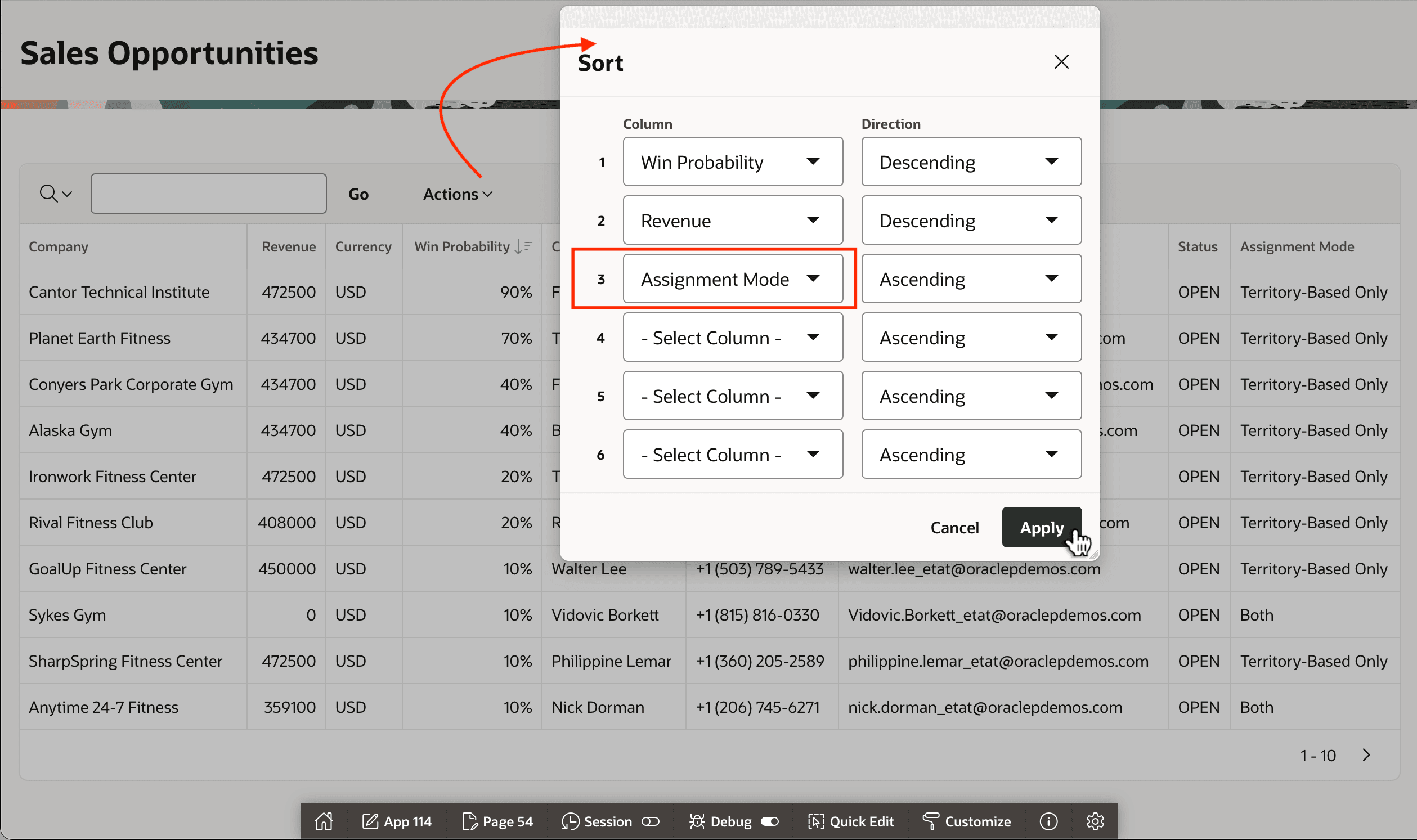The width and height of the screenshot is (1417, 840).
Task: Open the sort 5 Select Column dropdown
Action: [x=733, y=396]
